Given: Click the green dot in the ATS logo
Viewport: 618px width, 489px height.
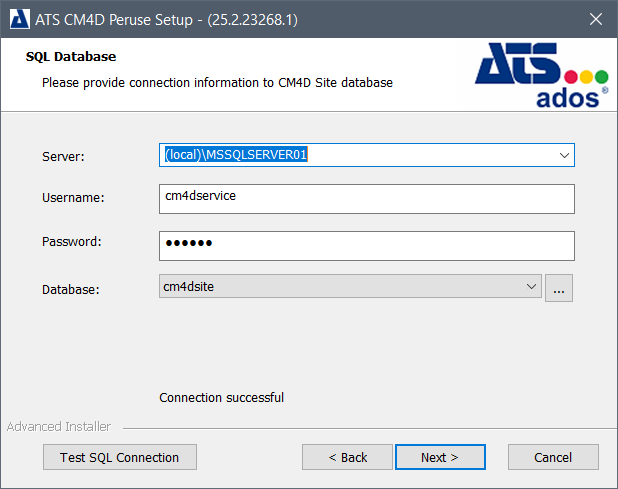Looking at the screenshot, I should (601, 77).
